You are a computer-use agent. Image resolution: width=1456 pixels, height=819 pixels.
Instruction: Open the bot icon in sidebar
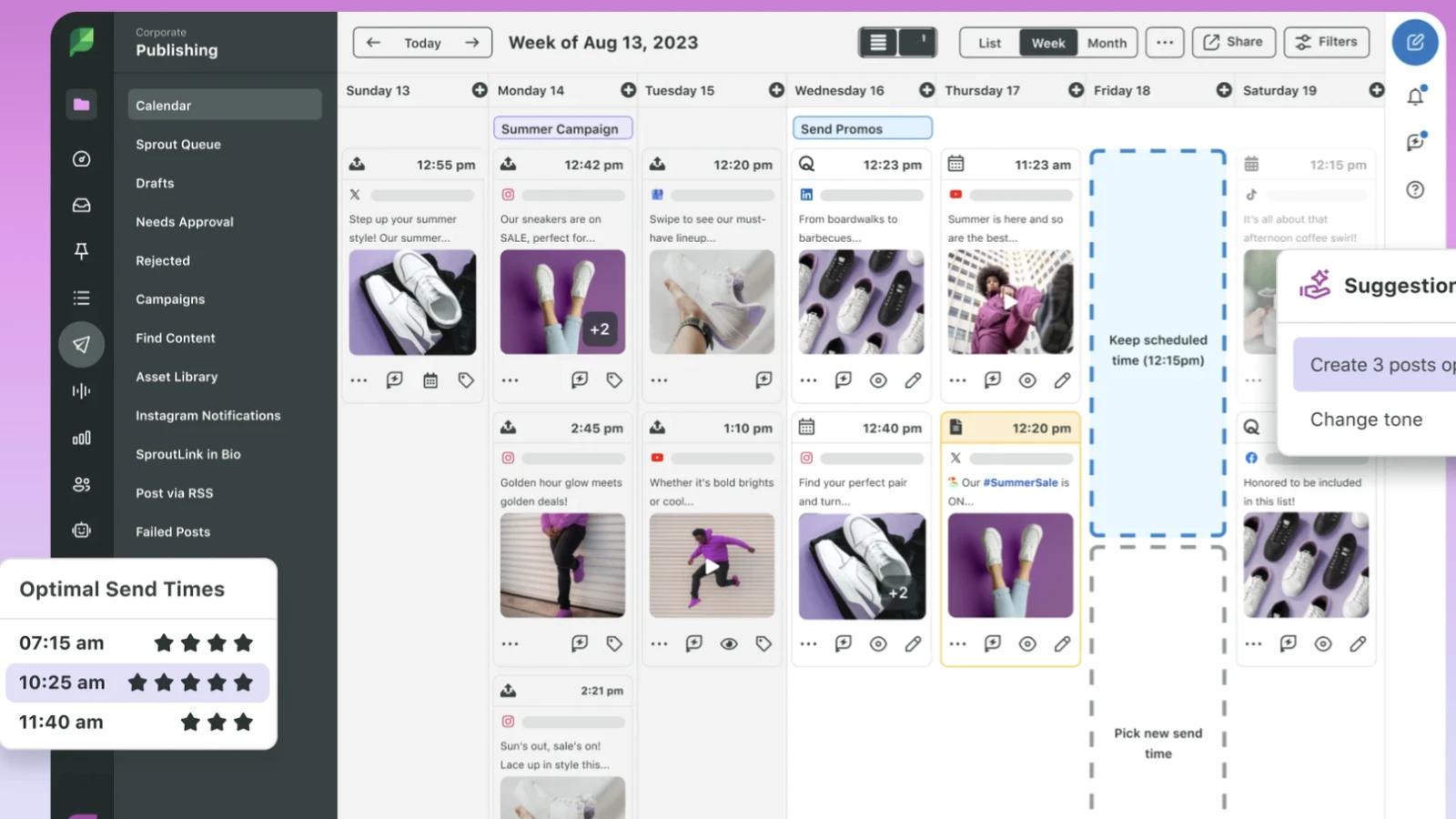[x=81, y=531]
